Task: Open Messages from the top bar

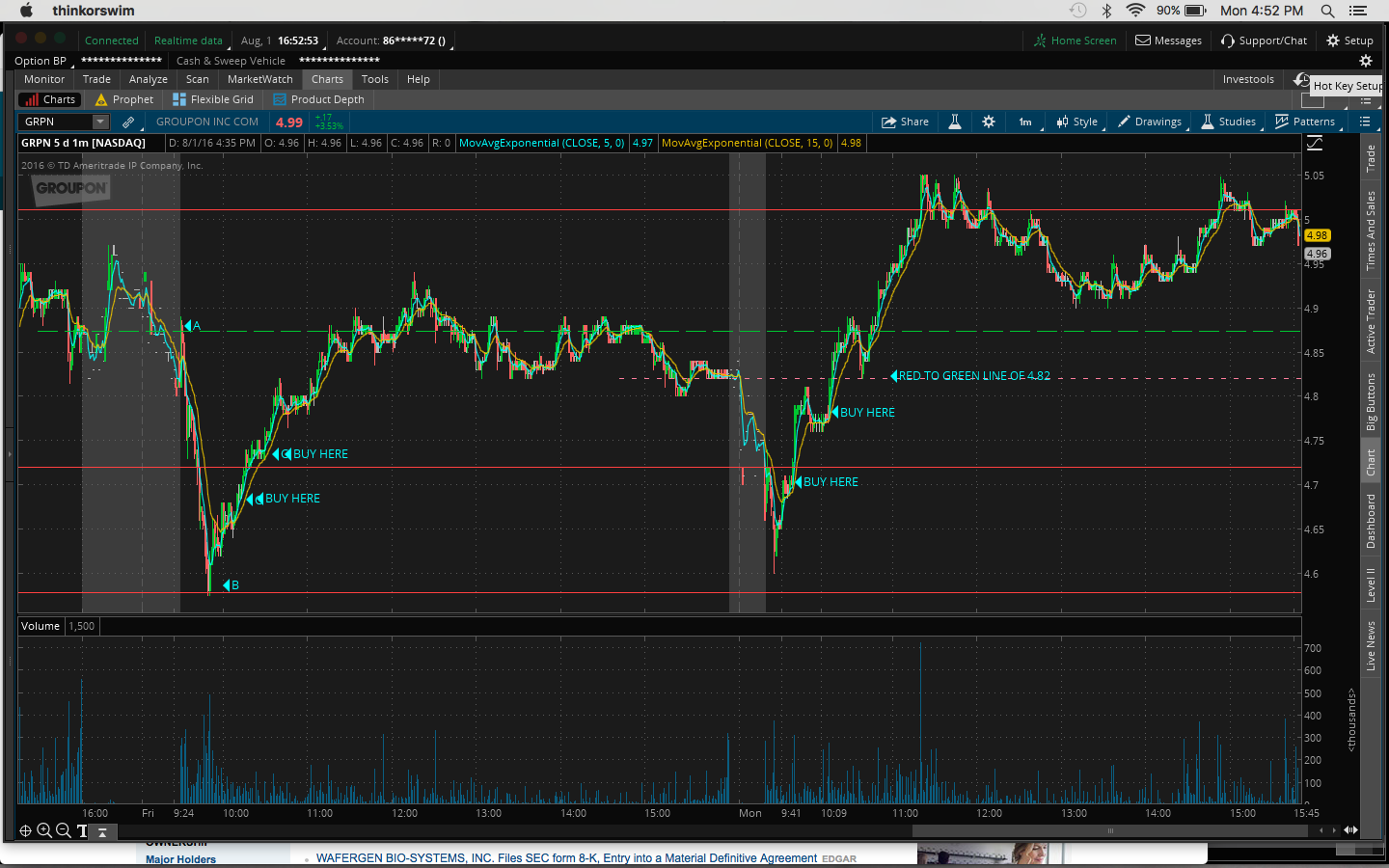Action: point(1168,41)
